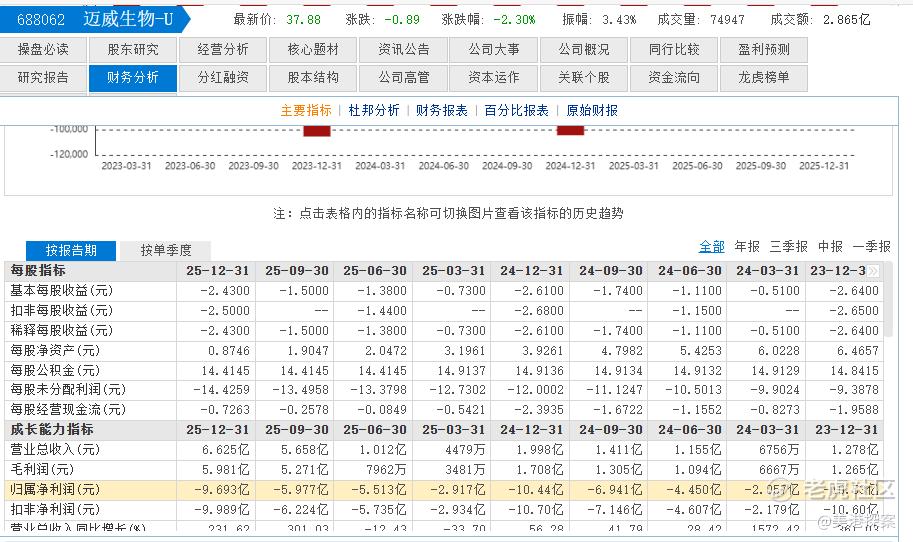The image size is (913, 542).
Task: Open the 核心题材 tab
Action: (x=313, y=49)
